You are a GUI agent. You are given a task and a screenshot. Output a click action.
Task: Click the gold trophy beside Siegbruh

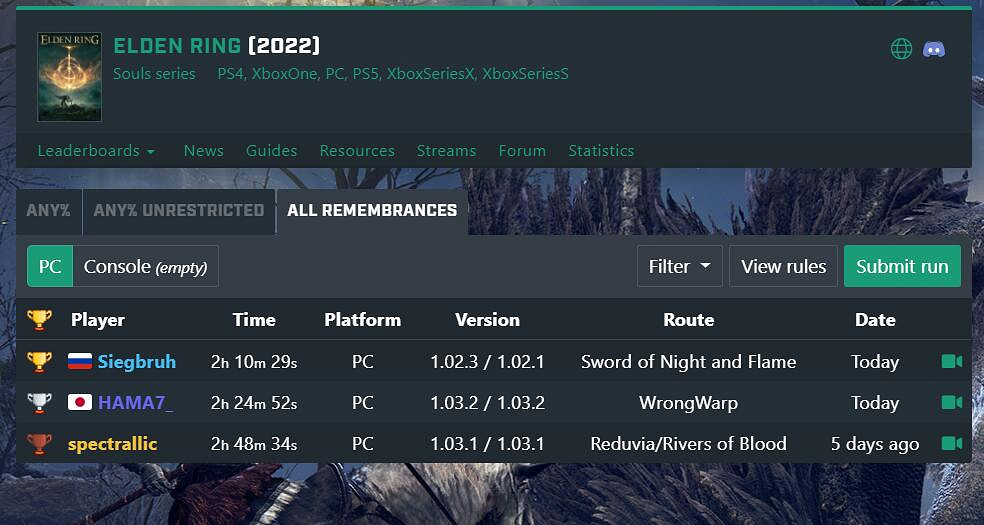coord(40,361)
